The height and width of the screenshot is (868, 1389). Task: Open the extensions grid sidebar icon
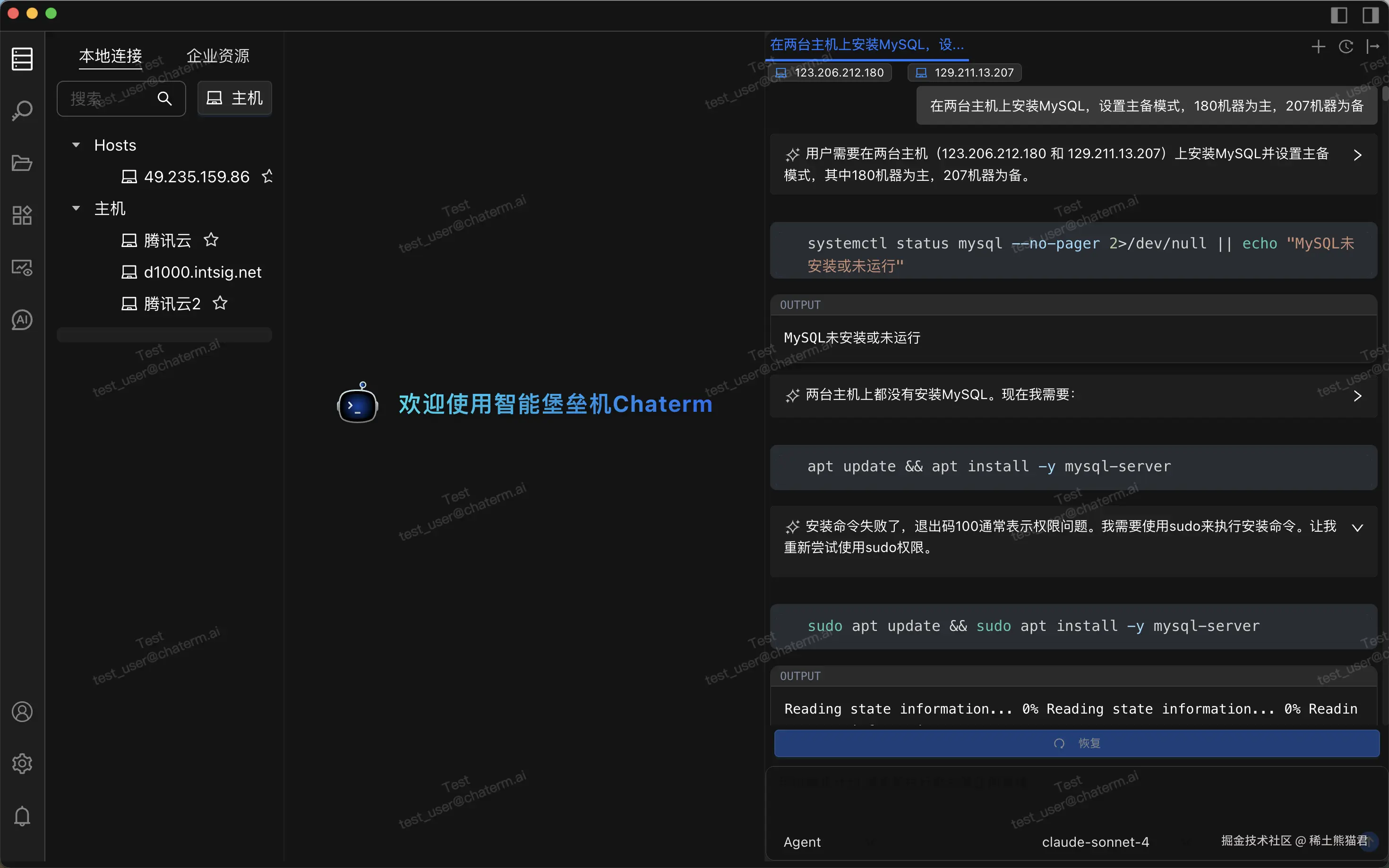(22, 215)
